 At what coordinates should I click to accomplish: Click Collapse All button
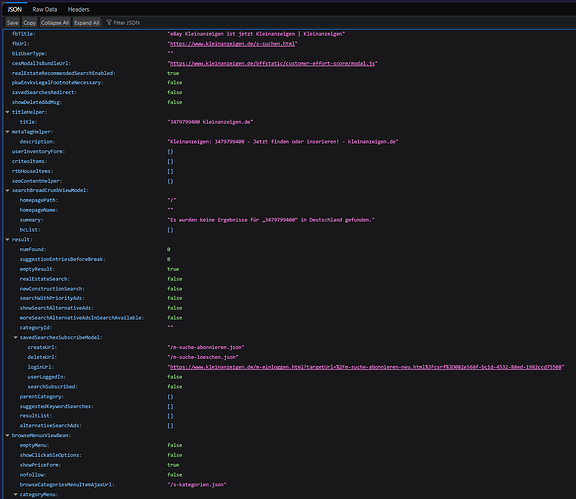(55, 22)
